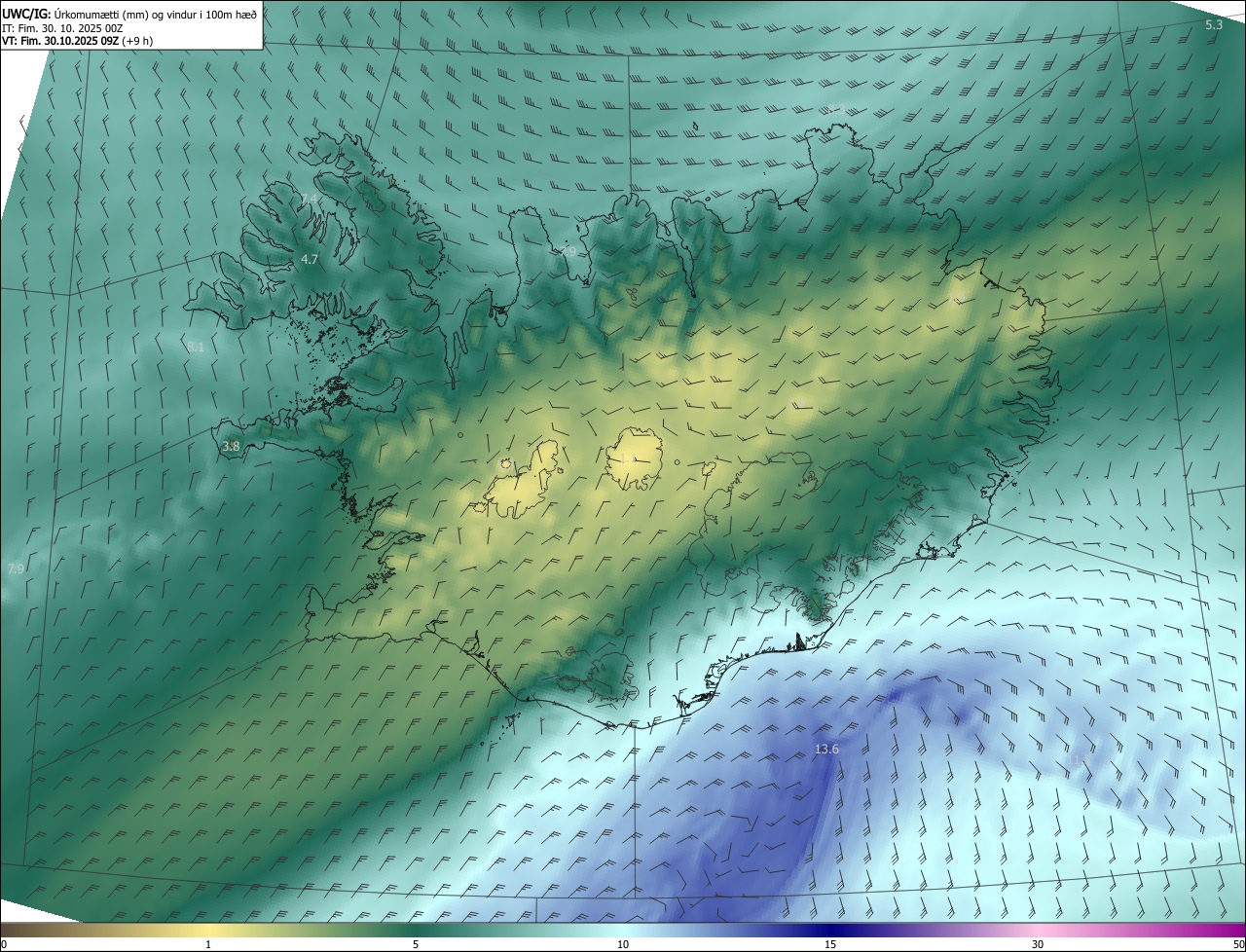Click the color scale tick labeled 0

pos(4,945)
